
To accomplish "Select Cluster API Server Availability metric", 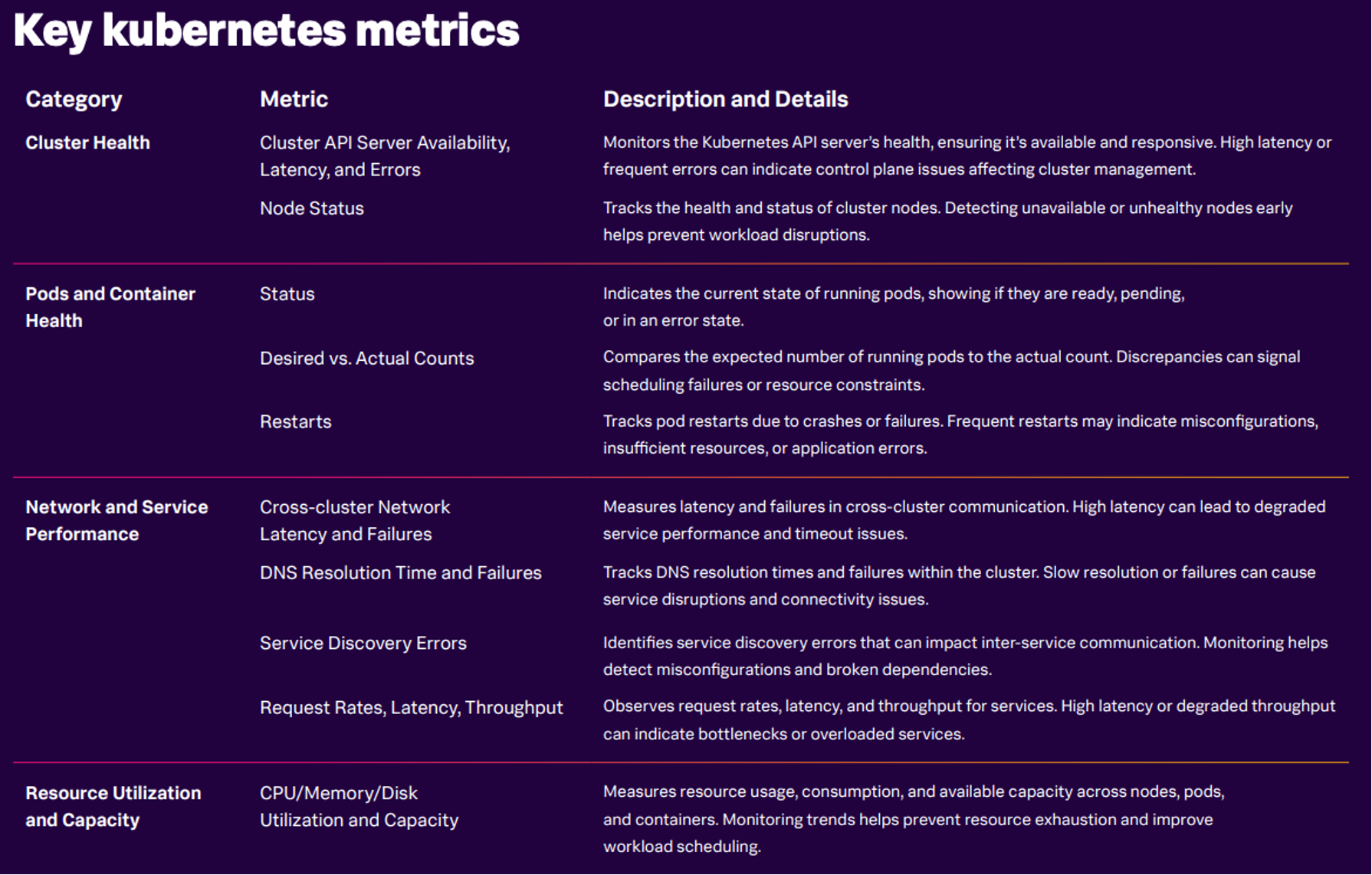I will (x=385, y=156).
